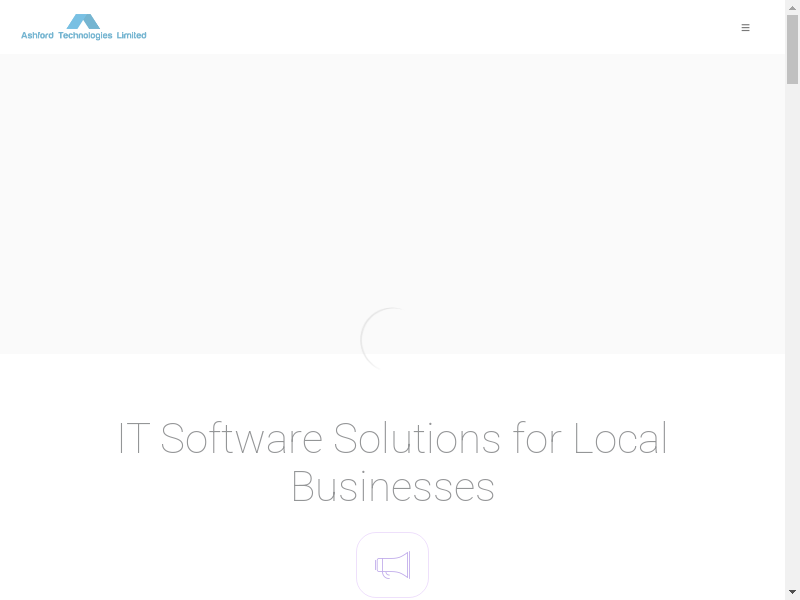The image size is (800, 600).
Task: Click the blue triangular Ashford logo mark
Action: [x=83, y=21]
